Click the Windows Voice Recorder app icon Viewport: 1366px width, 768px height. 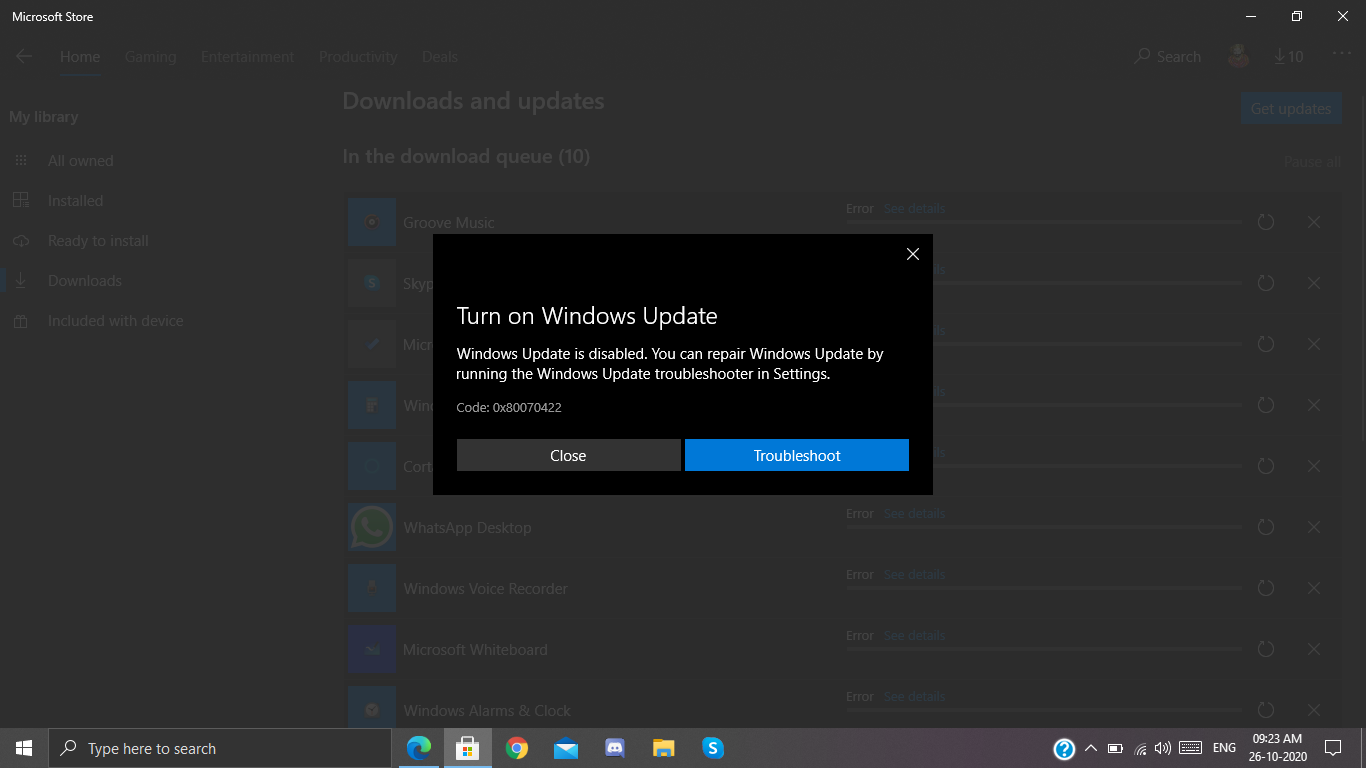tap(372, 588)
